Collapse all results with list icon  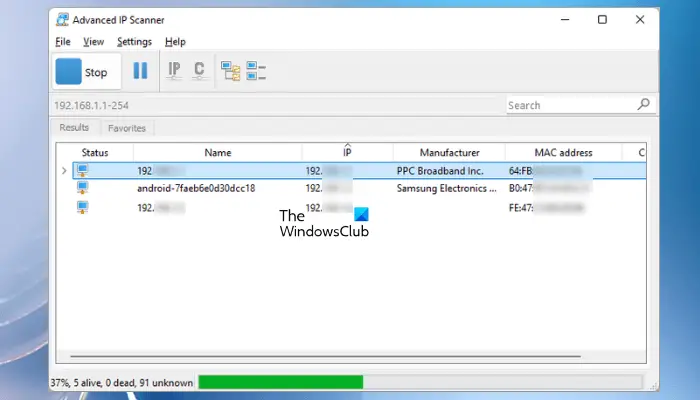point(256,71)
